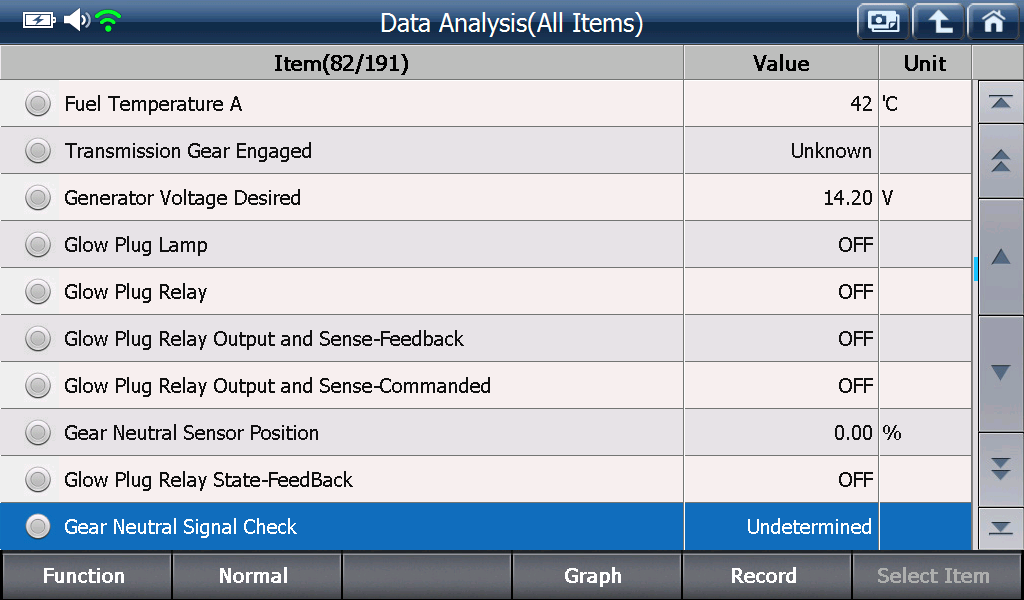Open the home screen icon
1024x600 pixels.
(x=993, y=22)
